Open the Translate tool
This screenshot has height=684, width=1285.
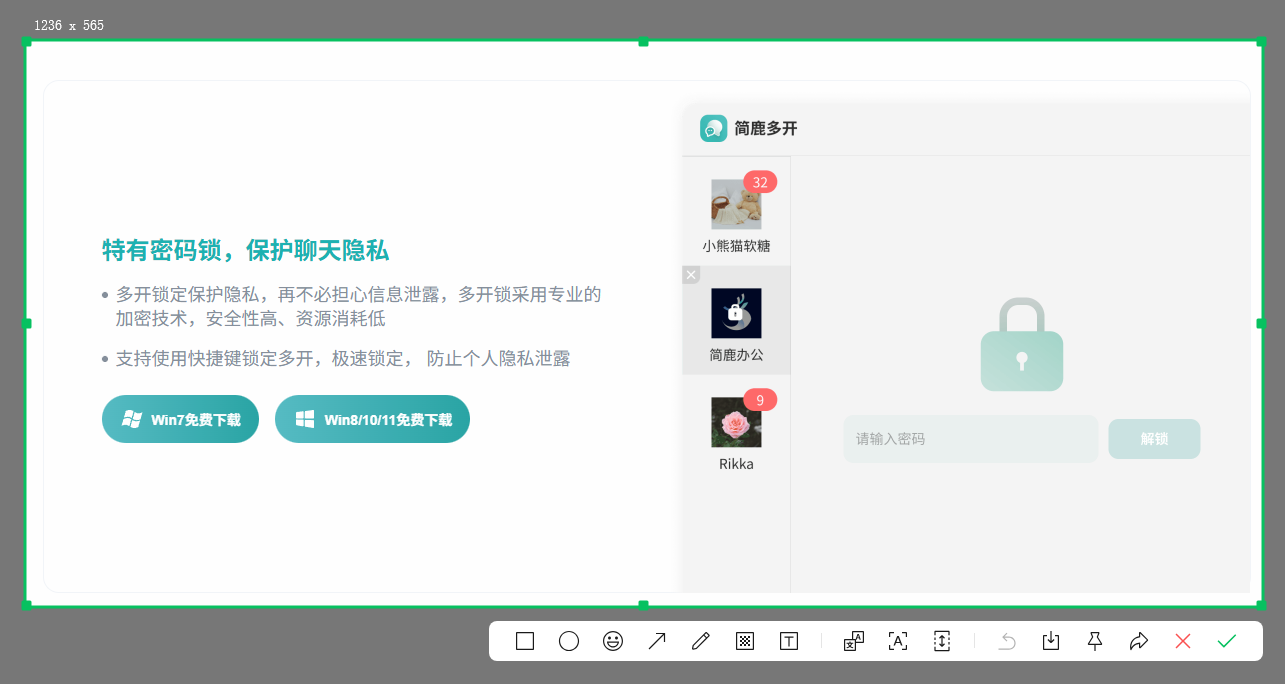(852, 641)
